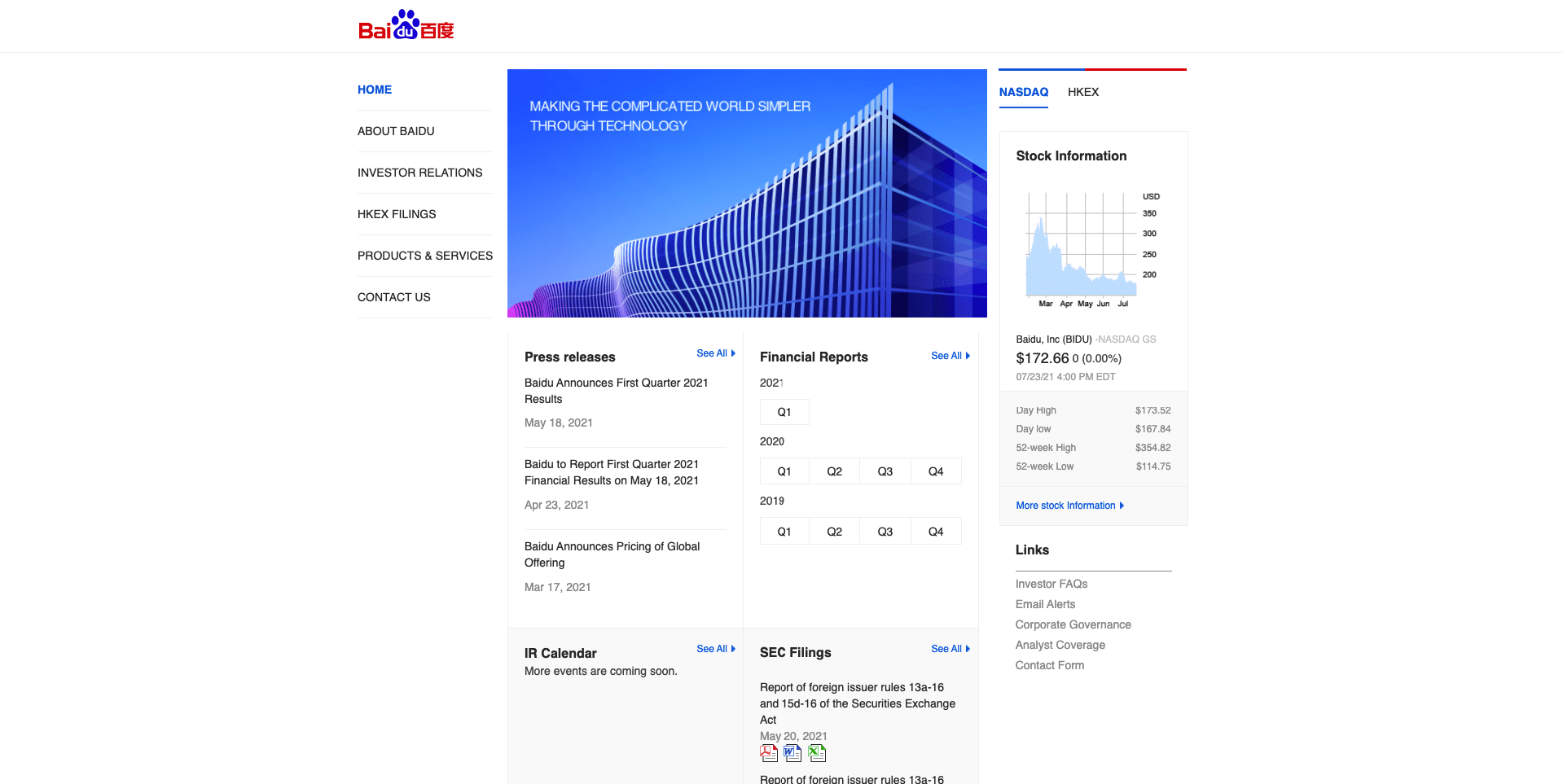Click the Day low value $167.84
Screen dimensions: 1563x784
pos(1152,429)
